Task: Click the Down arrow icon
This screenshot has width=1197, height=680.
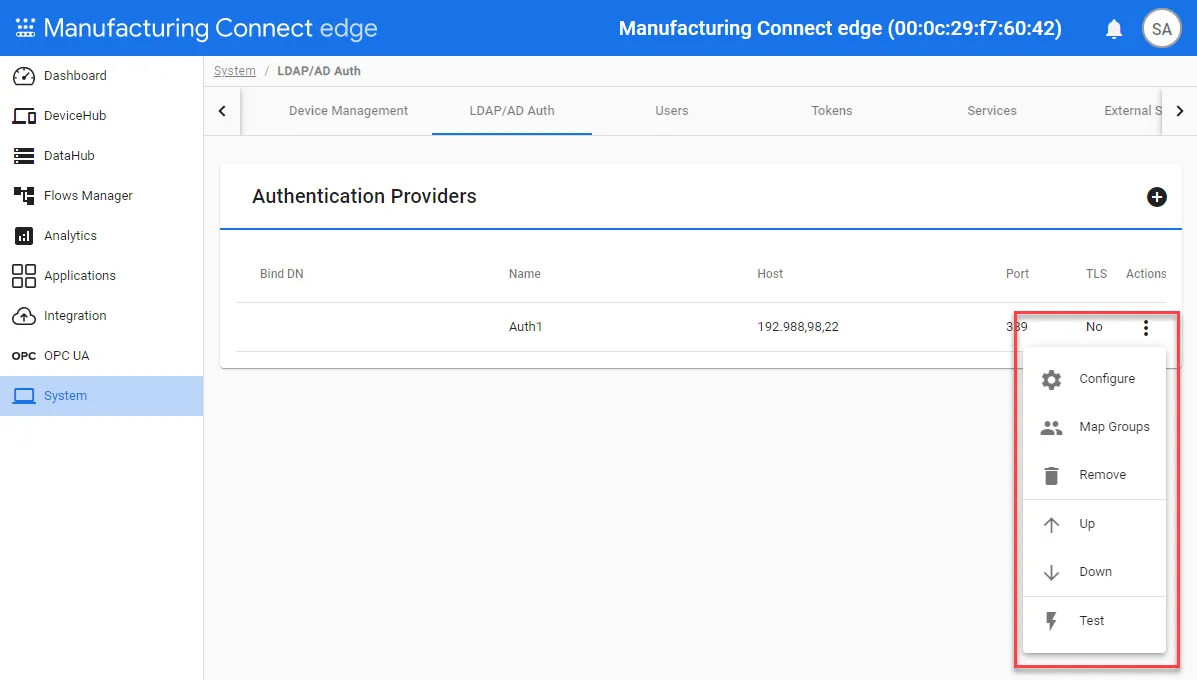Action: (x=1051, y=572)
